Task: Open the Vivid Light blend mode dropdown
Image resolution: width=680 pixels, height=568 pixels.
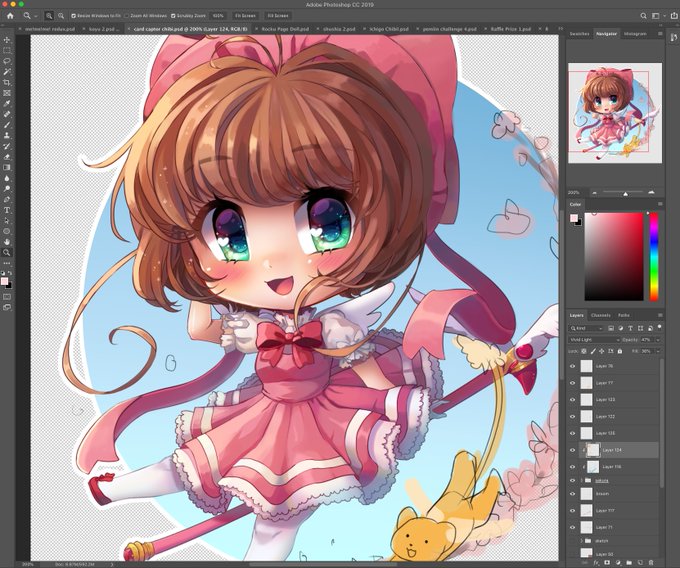Action: pos(595,339)
